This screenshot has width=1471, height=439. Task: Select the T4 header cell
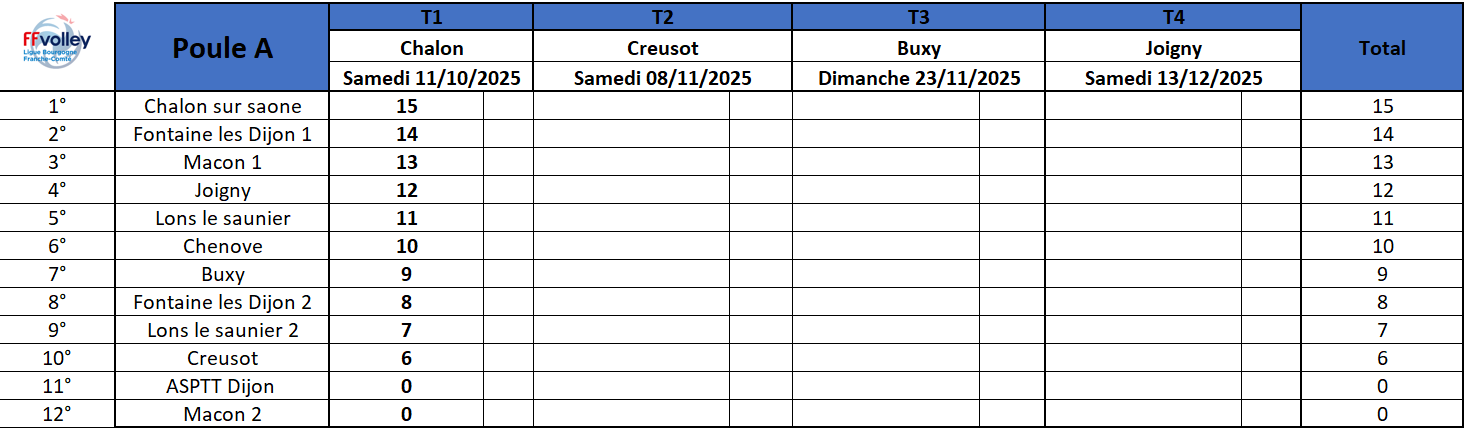1173,17
